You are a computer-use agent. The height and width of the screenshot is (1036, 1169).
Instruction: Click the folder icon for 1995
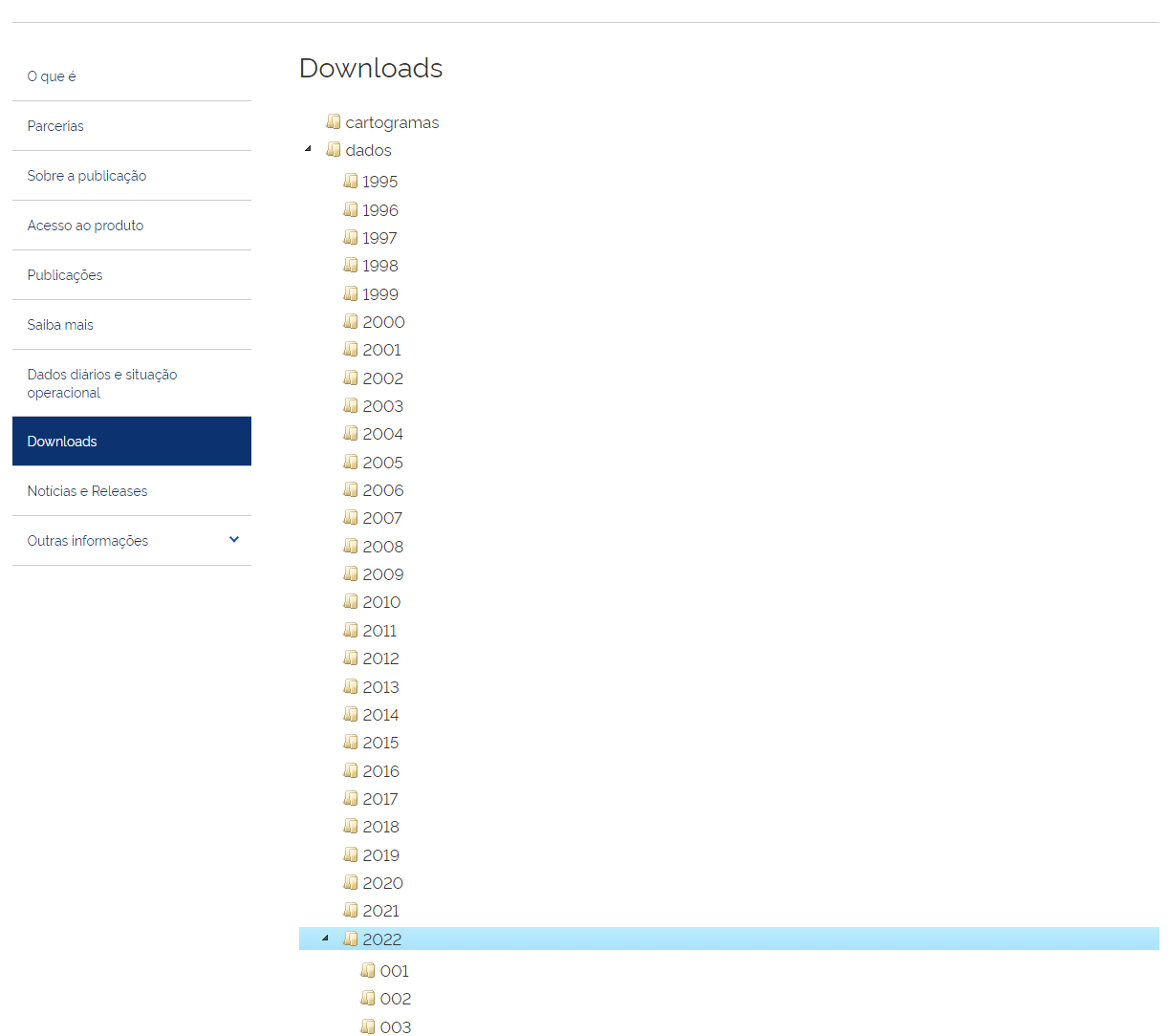(351, 181)
